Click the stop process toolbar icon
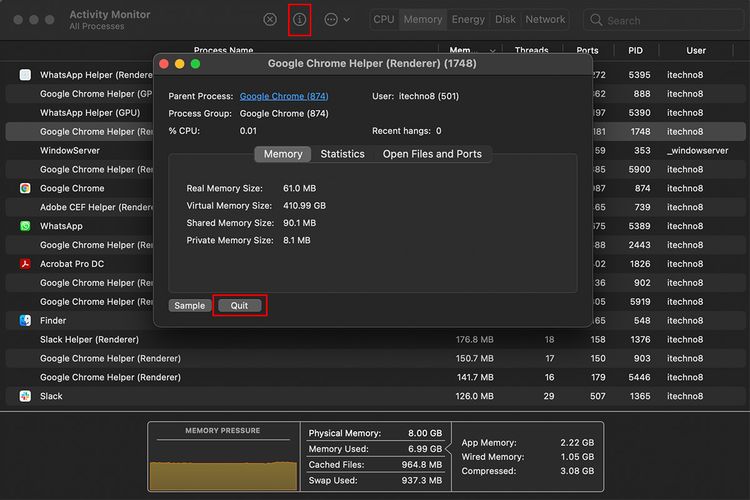 pos(270,20)
